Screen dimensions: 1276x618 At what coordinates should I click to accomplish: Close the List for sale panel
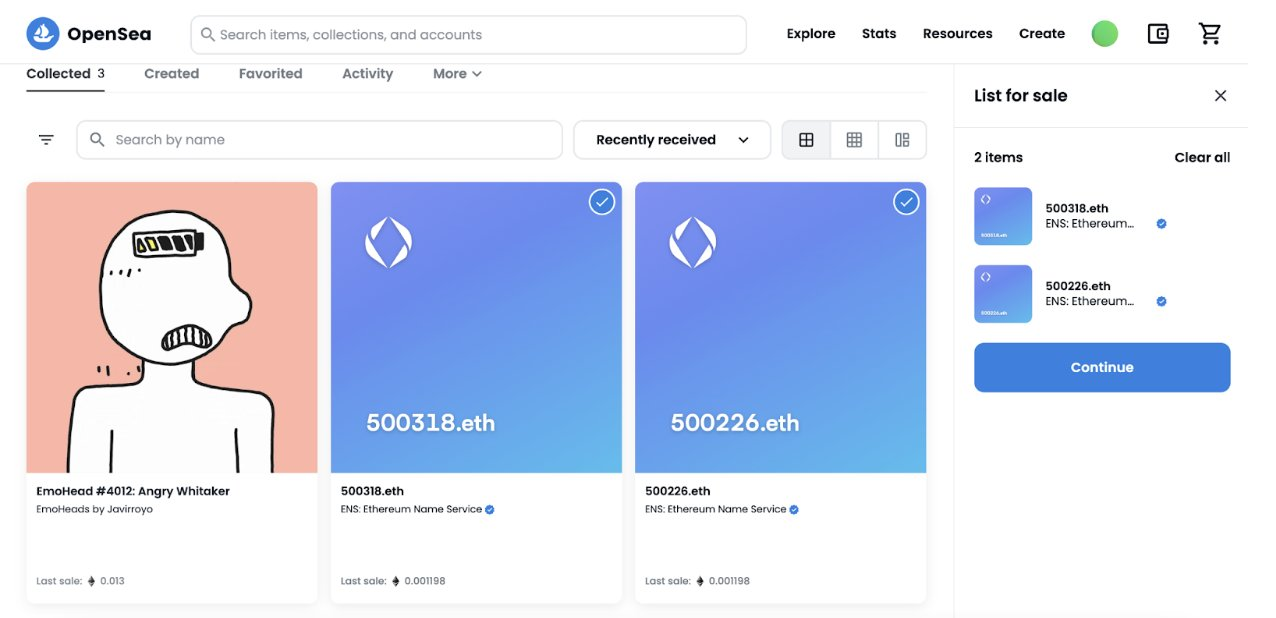click(1220, 96)
